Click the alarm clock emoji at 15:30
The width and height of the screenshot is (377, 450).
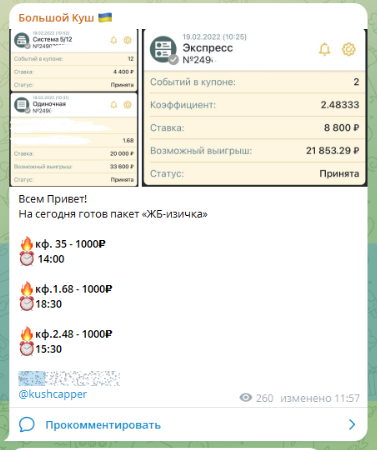click(27, 349)
